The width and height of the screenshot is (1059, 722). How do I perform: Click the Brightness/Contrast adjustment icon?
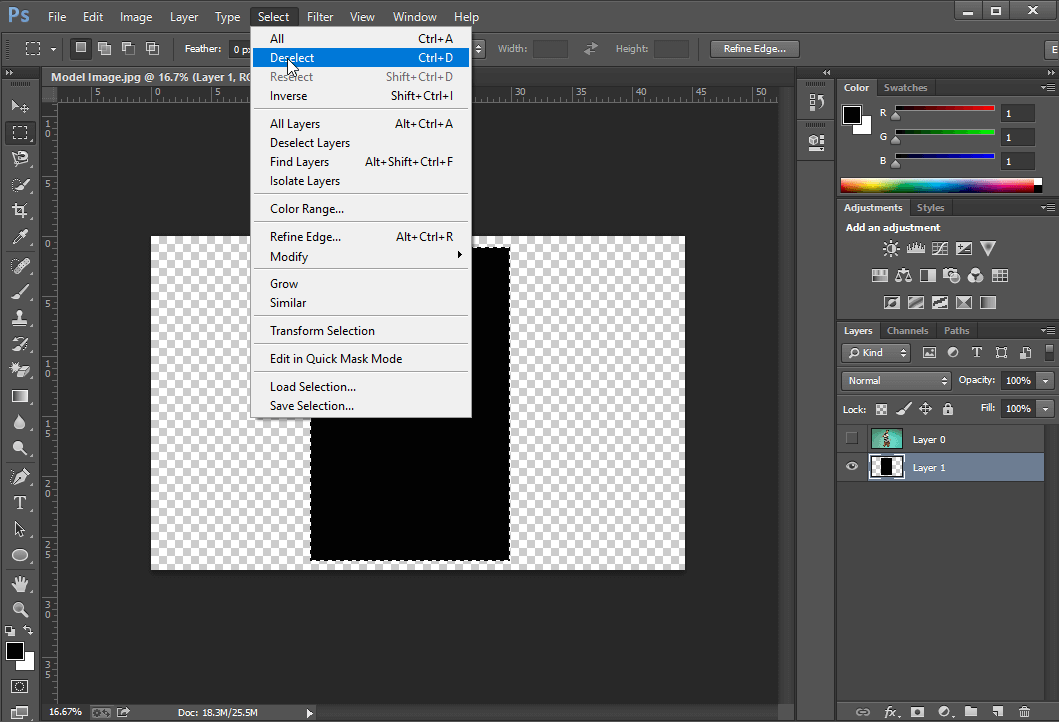tap(891, 249)
